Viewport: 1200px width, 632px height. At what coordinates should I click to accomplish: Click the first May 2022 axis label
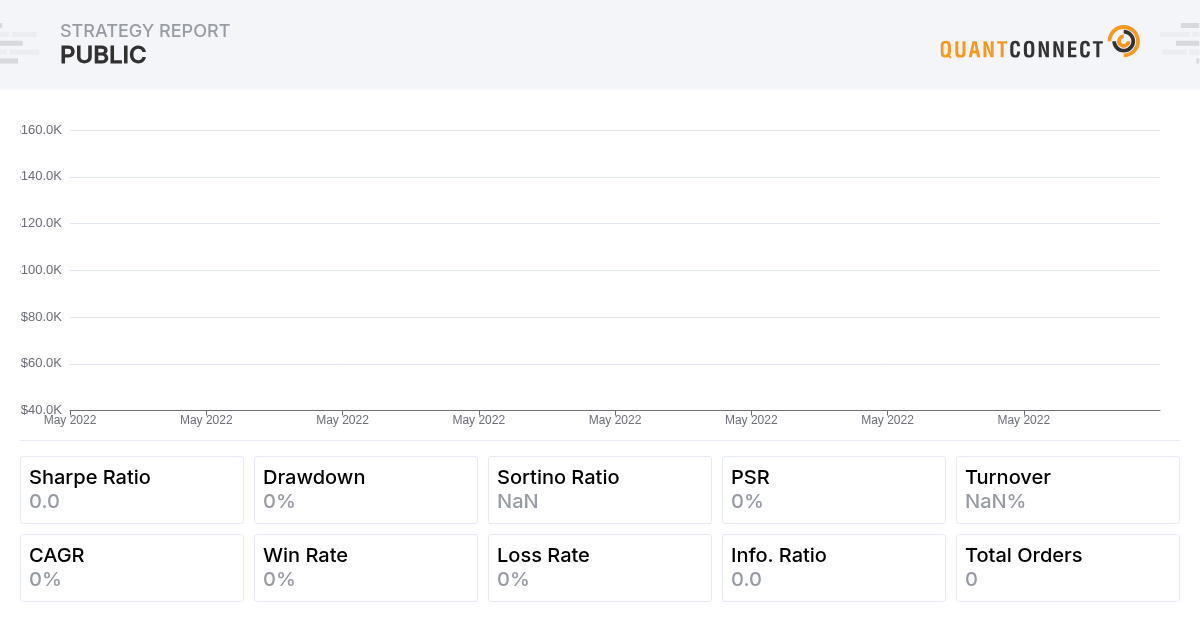(x=70, y=420)
